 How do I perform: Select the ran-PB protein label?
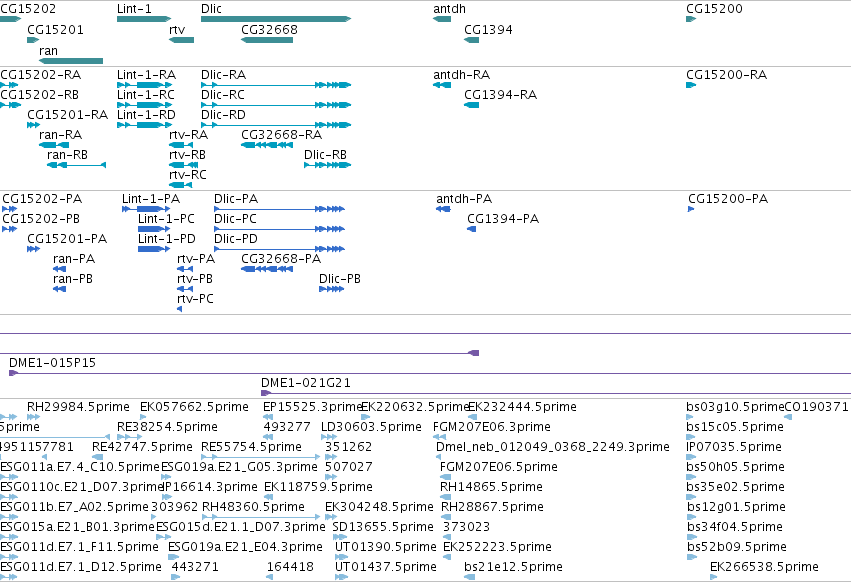pos(73,279)
